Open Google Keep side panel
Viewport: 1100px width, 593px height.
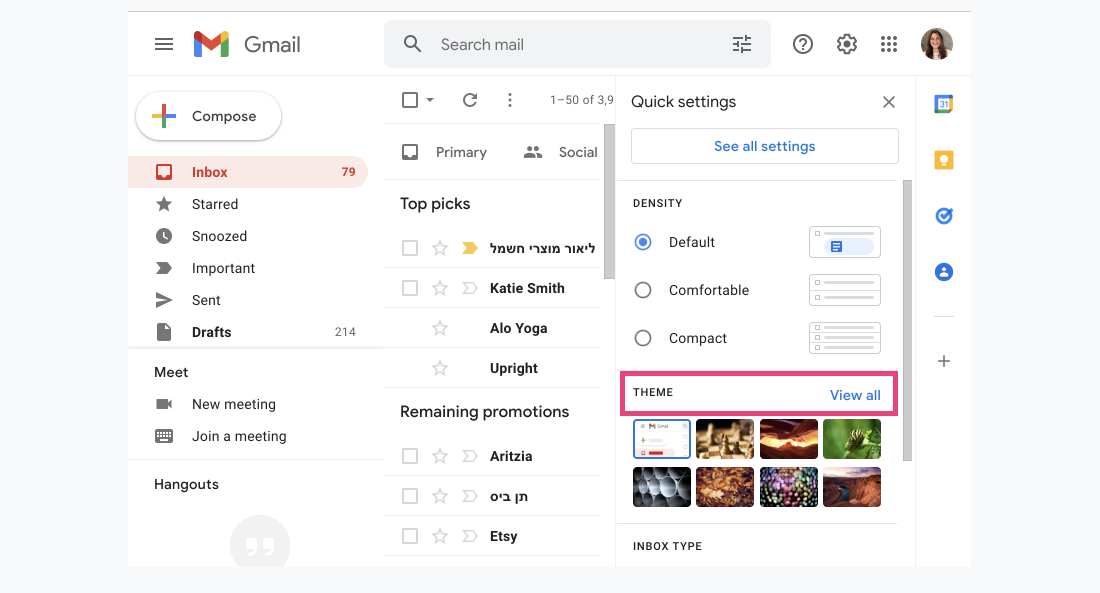pos(944,160)
